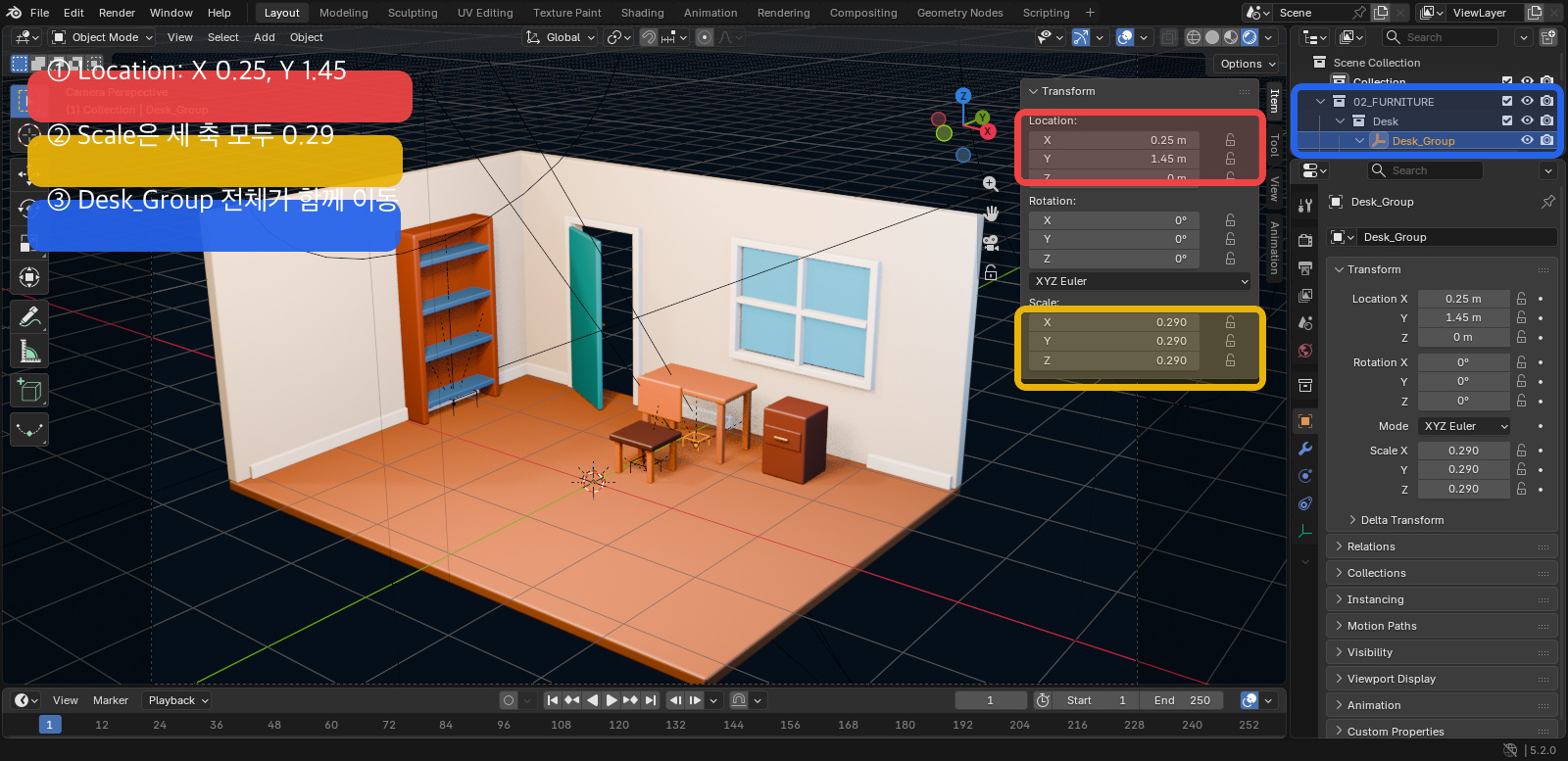The width and height of the screenshot is (1568, 761).
Task: Open the Render menu
Action: pos(117,13)
